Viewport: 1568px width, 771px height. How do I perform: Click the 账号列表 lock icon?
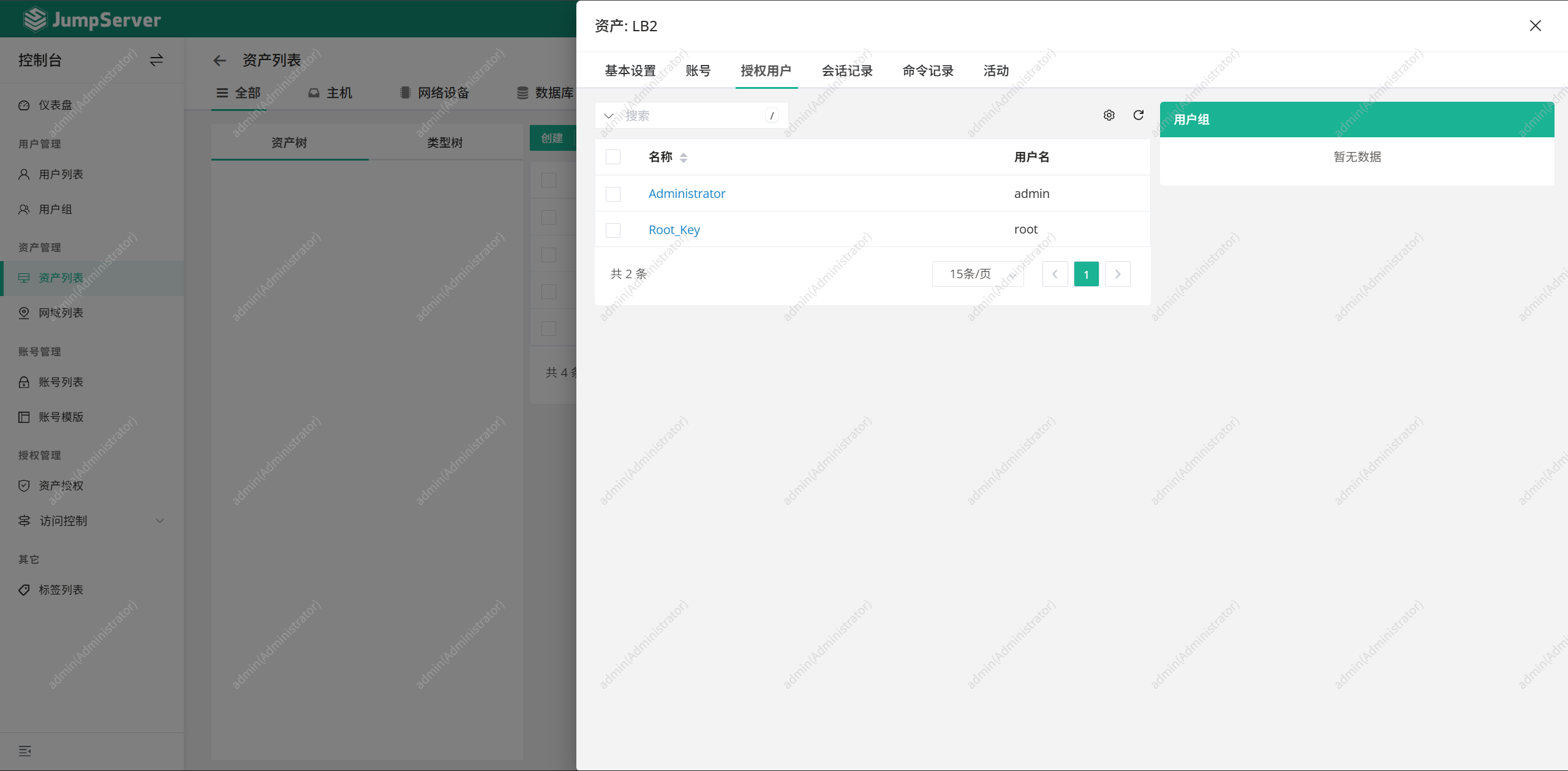point(24,382)
